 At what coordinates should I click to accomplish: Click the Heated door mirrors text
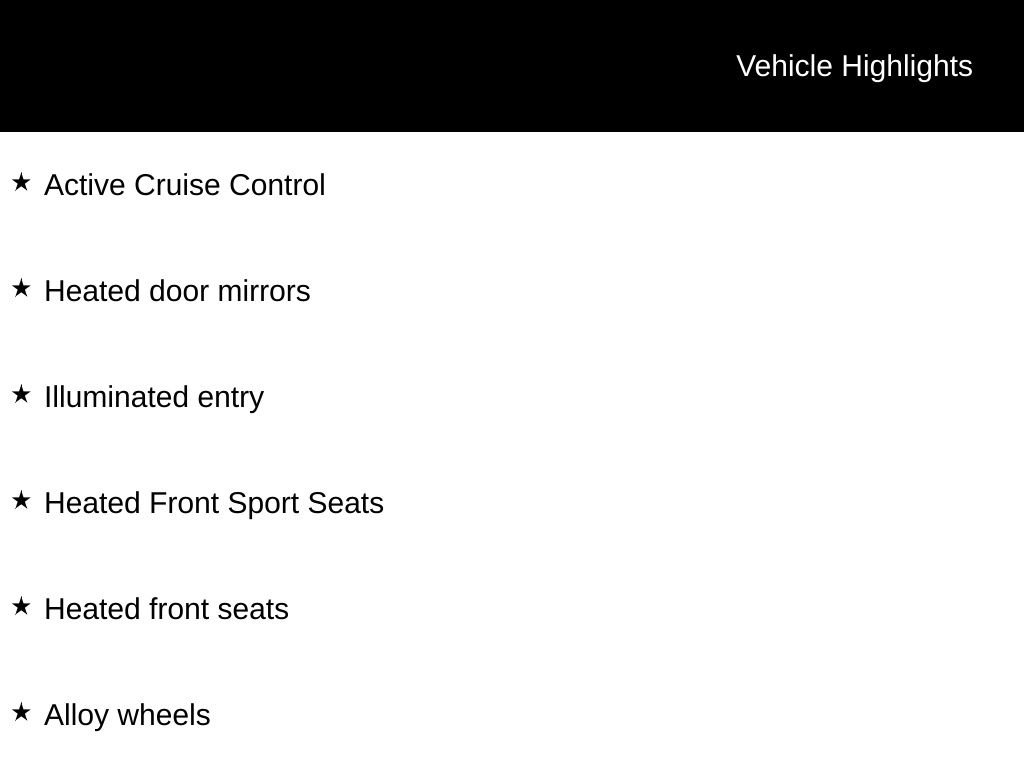point(177,292)
